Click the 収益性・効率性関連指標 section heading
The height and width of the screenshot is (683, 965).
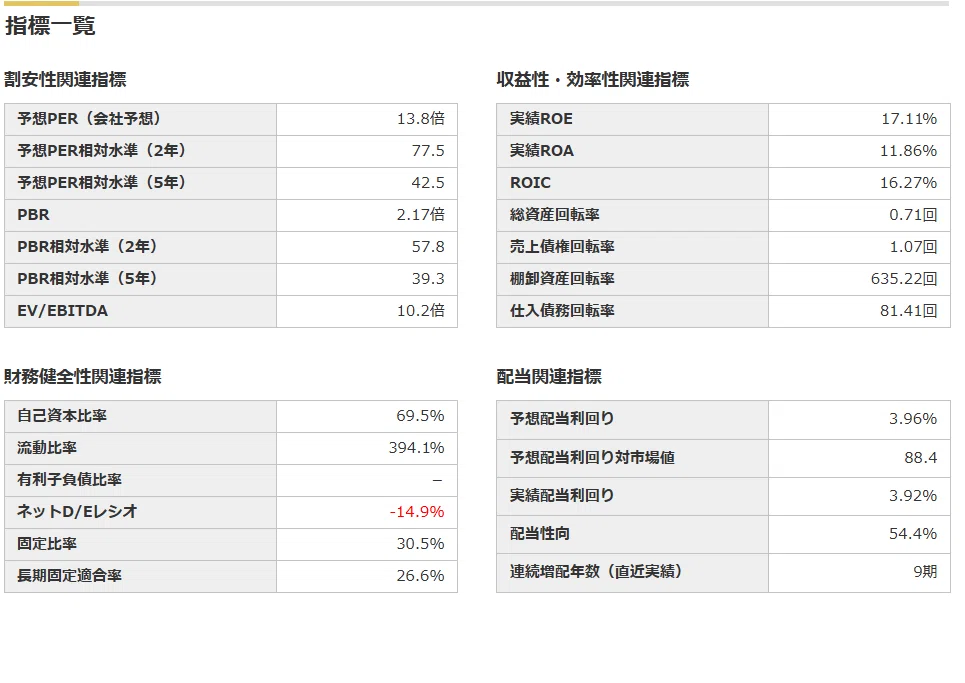[x=593, y=79]
